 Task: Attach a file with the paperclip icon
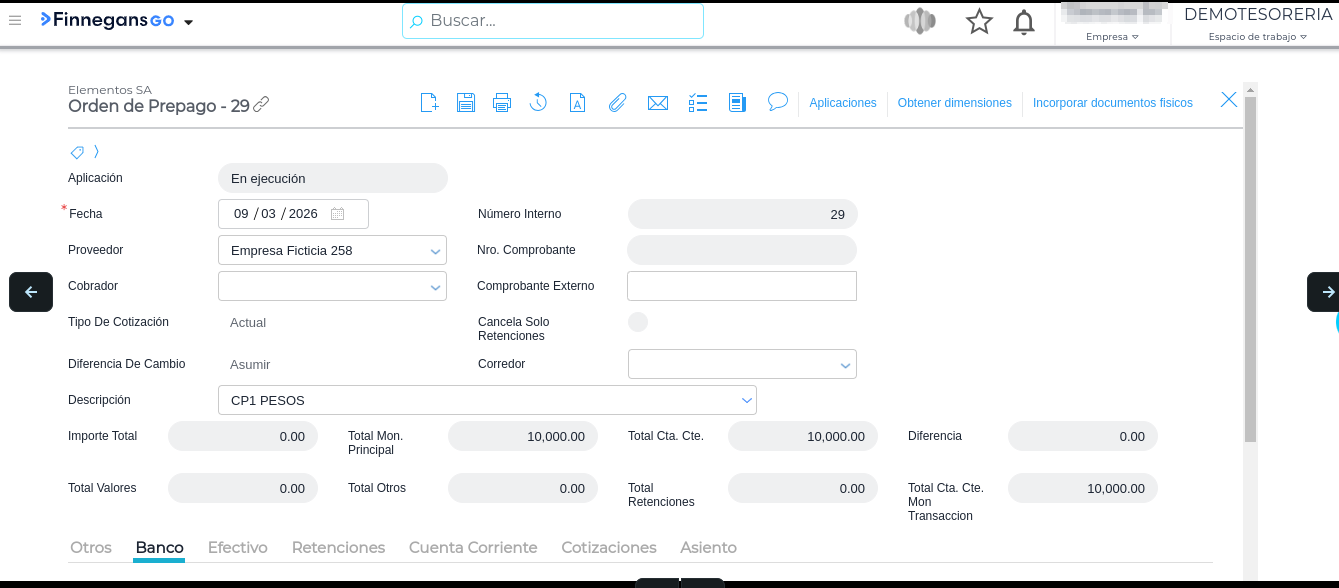click(x=617, y=102)
